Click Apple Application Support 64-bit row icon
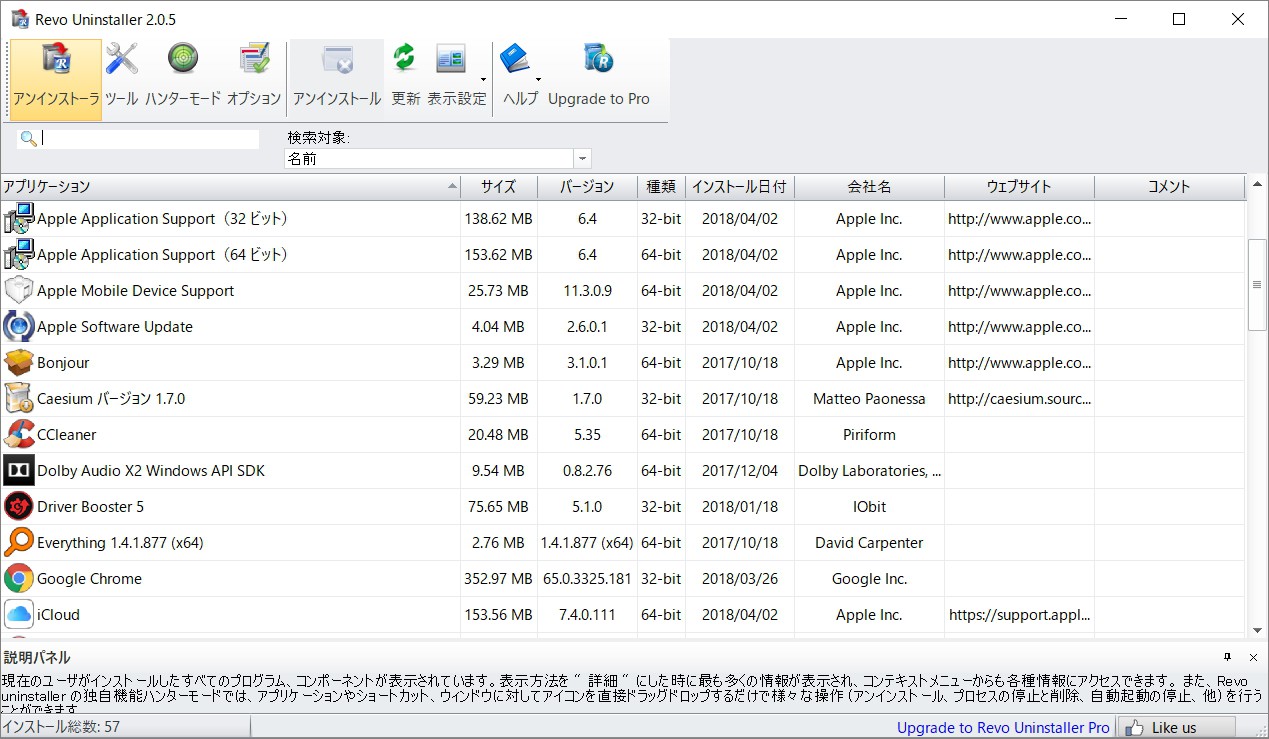 pos(19,255)
